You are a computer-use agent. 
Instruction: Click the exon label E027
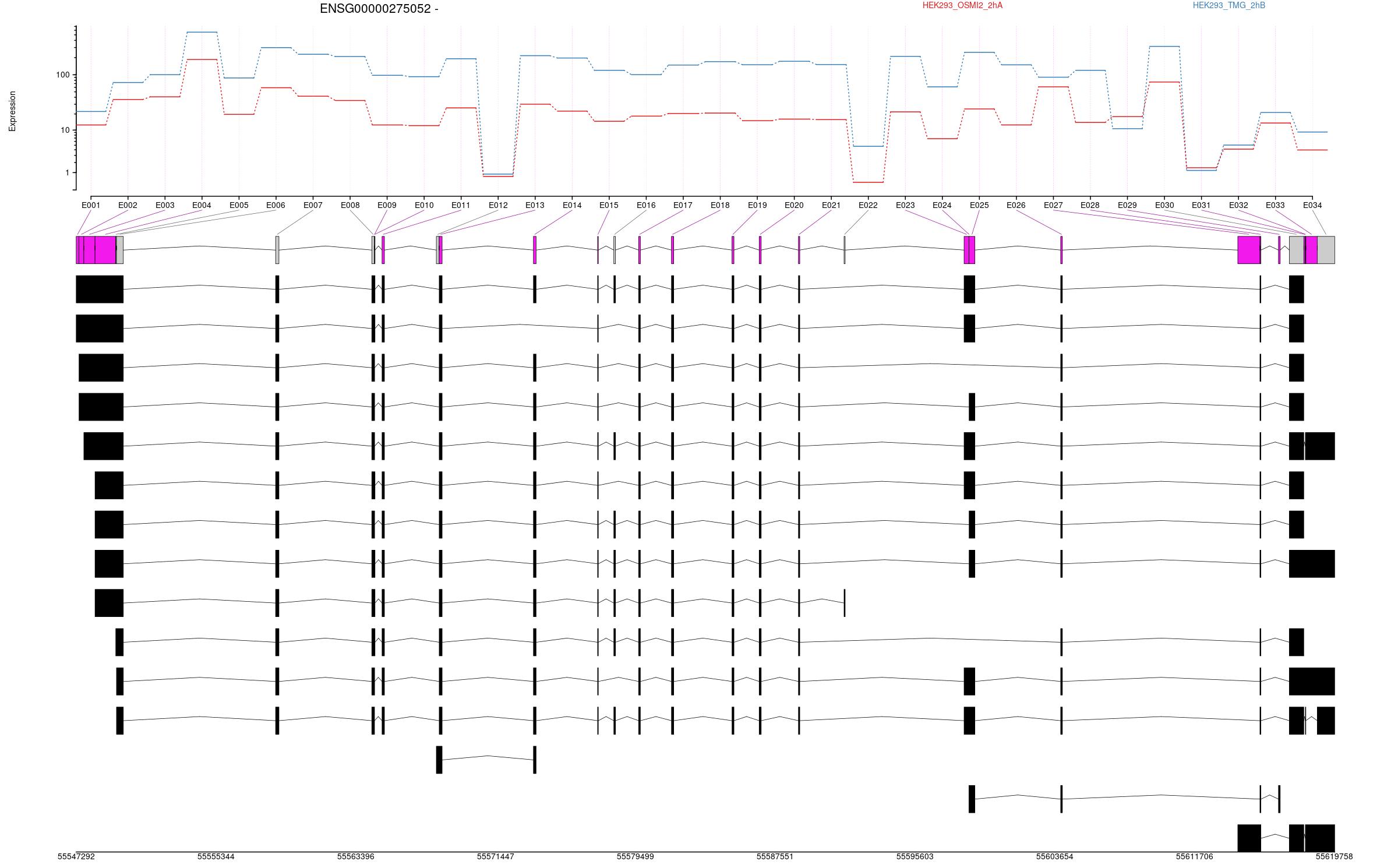coord(1053,205)
